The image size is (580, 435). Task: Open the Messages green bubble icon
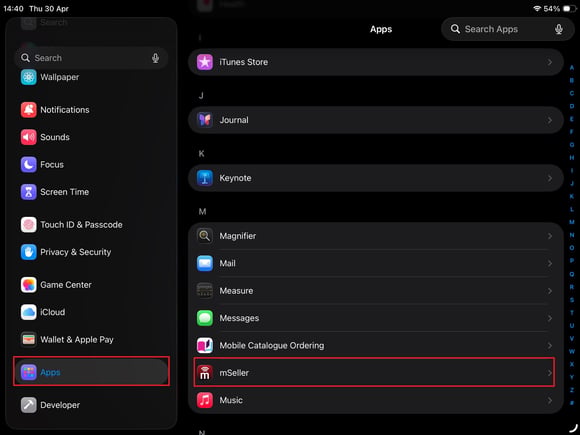[x=205, y=318]
